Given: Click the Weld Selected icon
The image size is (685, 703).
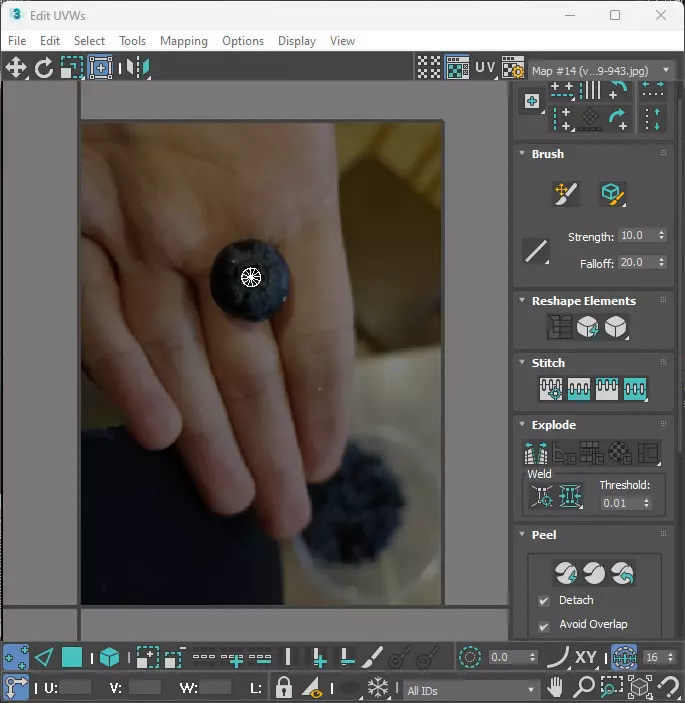Looking at the screenshot, I should pyautogui.click(x=570, y=496).
